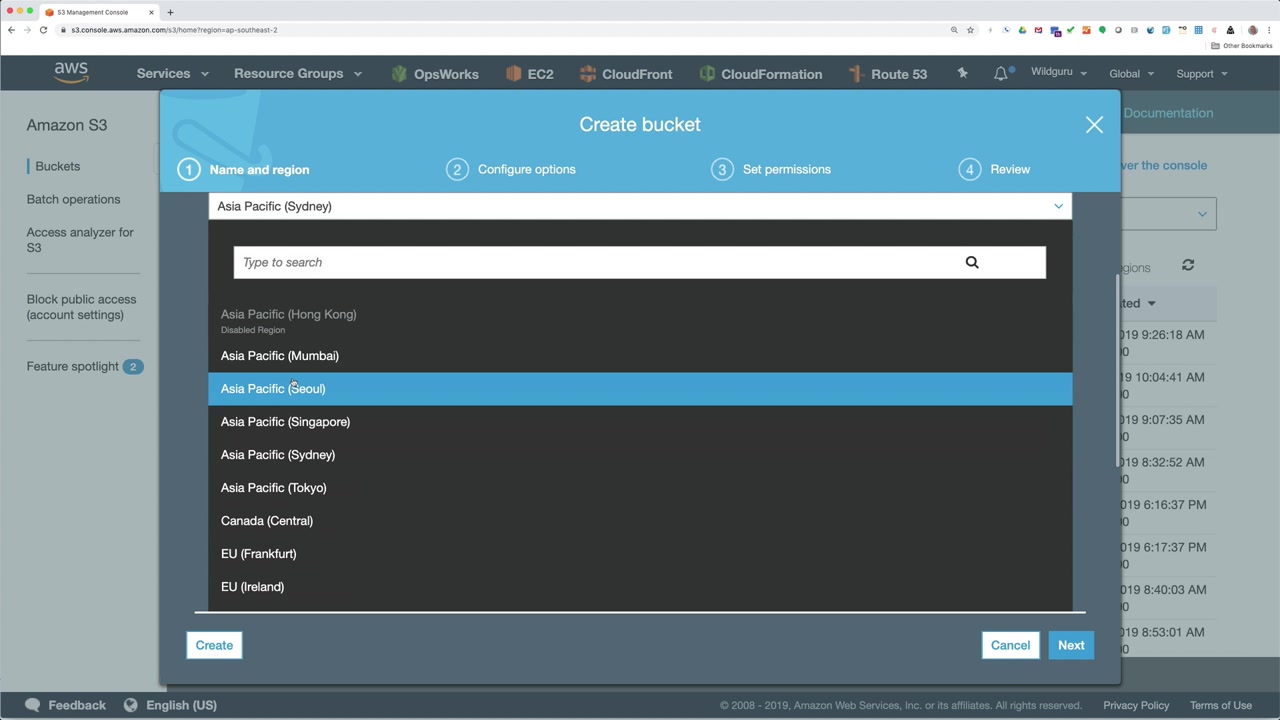Go to step 2 Configure options
This screenshot has height=720, width=1280.
(511, 169)
